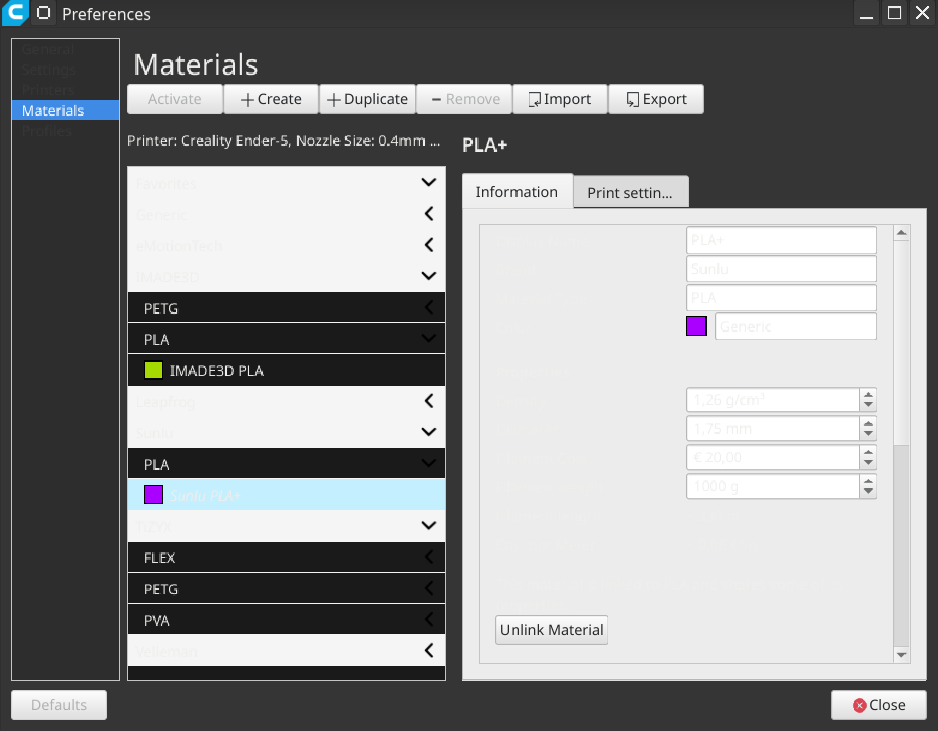Switch to the Print settings tab
This screenshot has width=938, height=731.
tap(631, 193)
